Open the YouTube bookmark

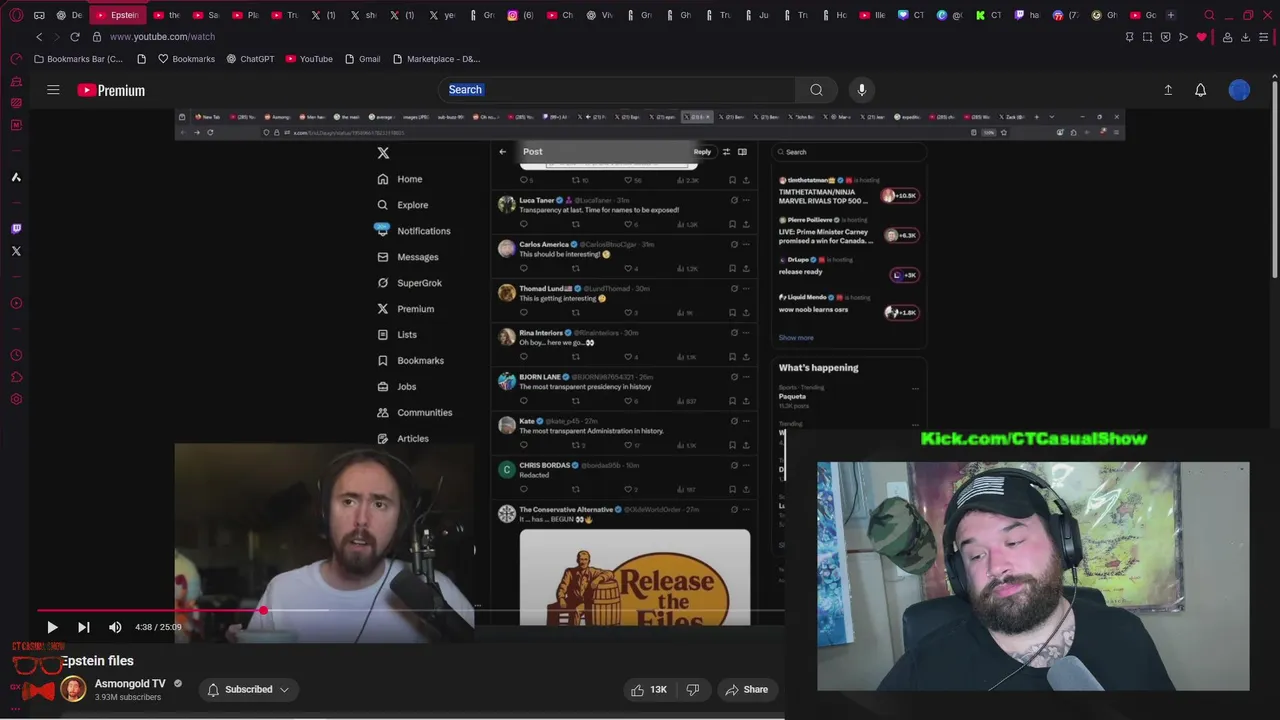coord(308,59)
